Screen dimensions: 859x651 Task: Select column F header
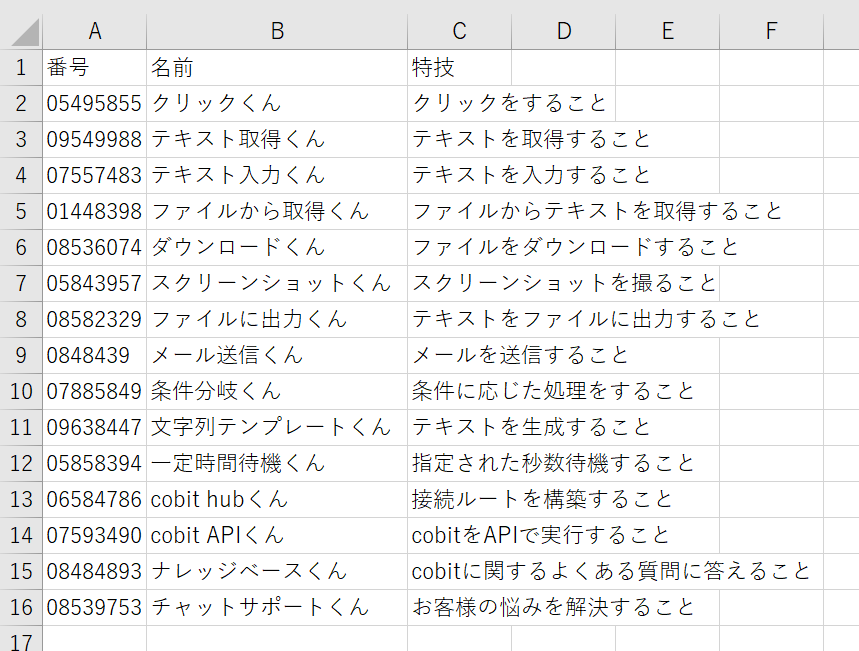click(771, 31)
